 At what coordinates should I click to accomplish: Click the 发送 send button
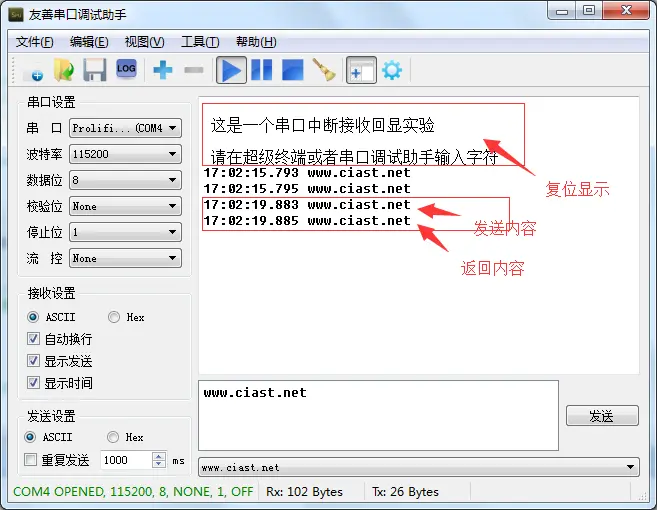[602, 416]
